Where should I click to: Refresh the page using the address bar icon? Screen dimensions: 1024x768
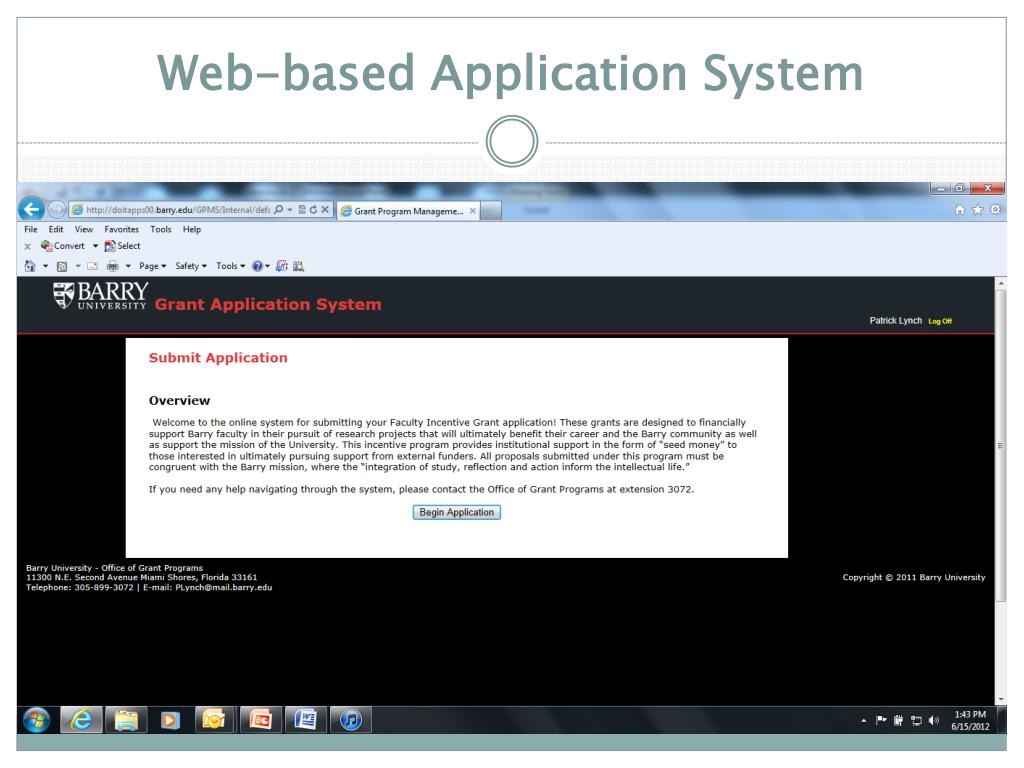tap(313, 210)
